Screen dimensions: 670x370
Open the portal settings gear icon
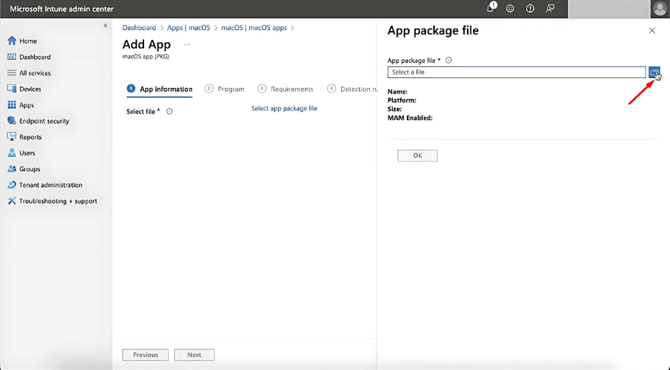click(x=510, y=9)
